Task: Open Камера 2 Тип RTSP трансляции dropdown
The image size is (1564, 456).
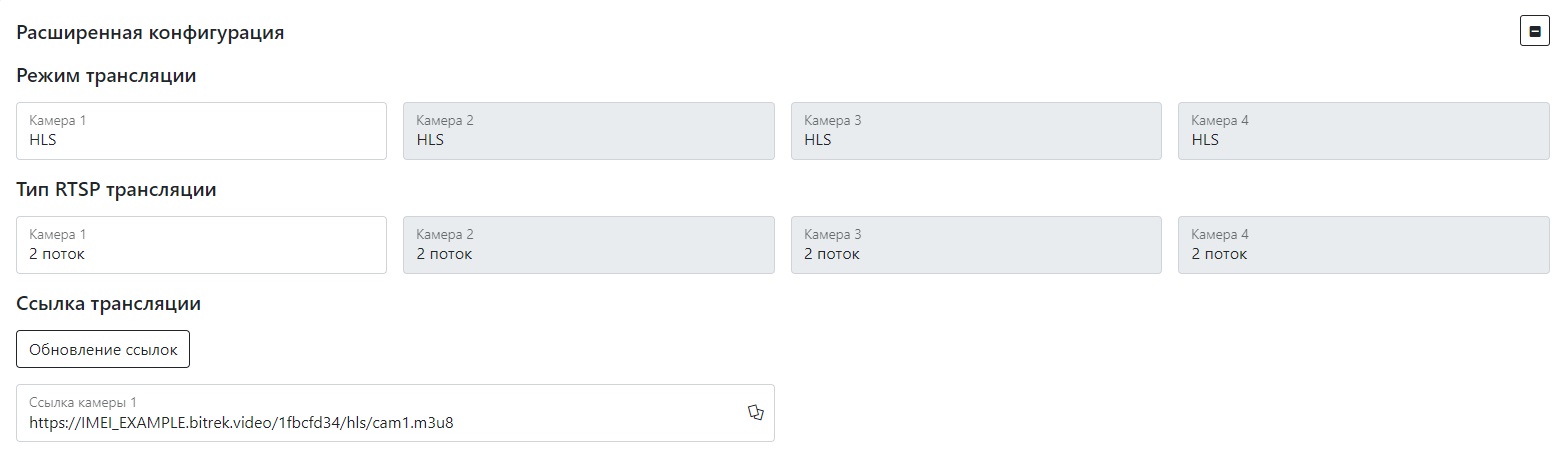Action: [588, 245]
